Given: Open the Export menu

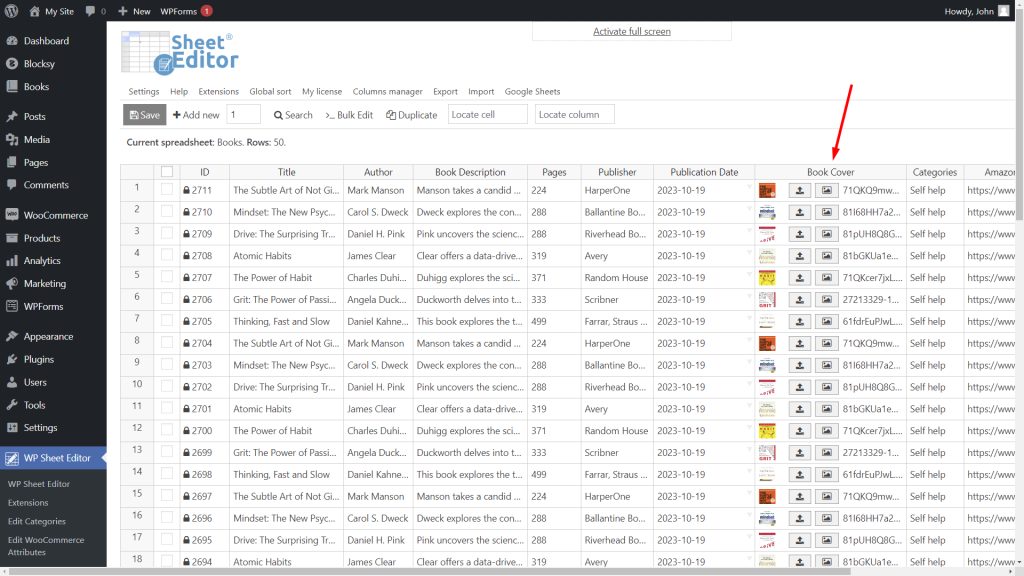Looking at the screenshot, I should point(445,91).
